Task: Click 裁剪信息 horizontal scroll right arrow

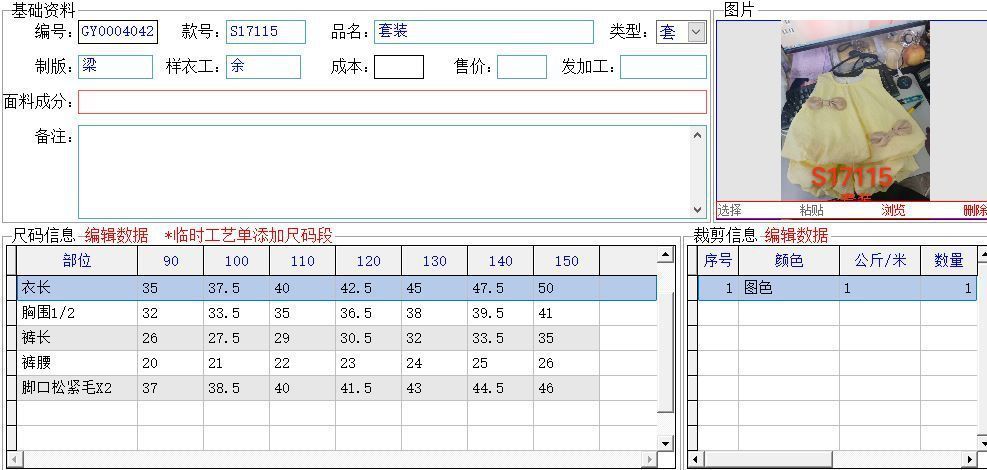Action: [971, 460]
